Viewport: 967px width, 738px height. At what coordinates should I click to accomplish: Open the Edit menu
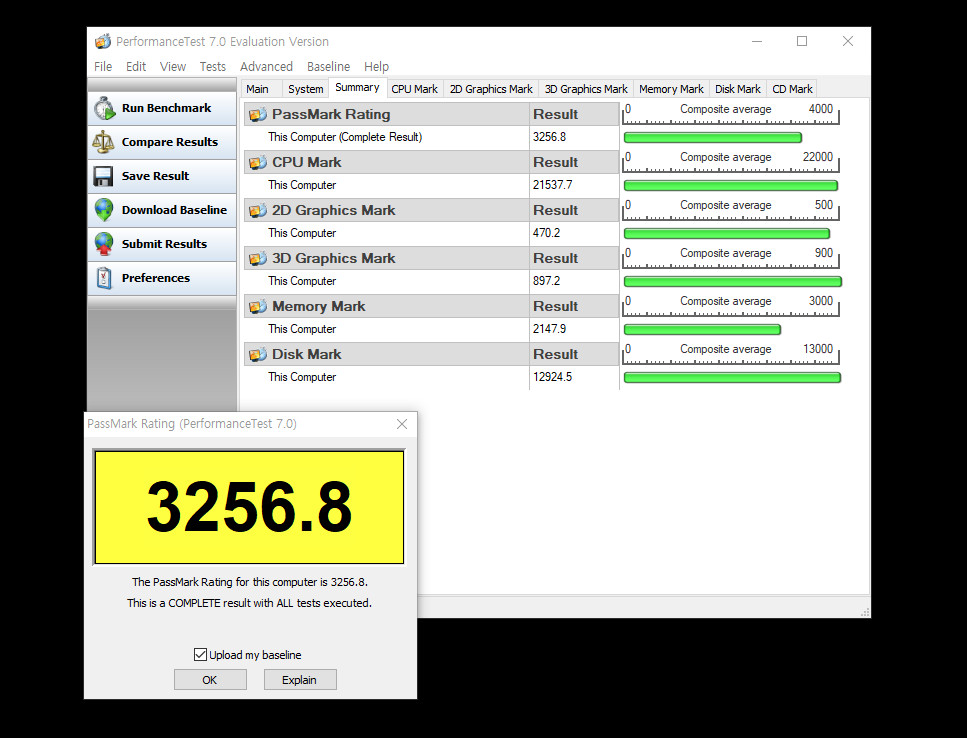coord(136,67)
